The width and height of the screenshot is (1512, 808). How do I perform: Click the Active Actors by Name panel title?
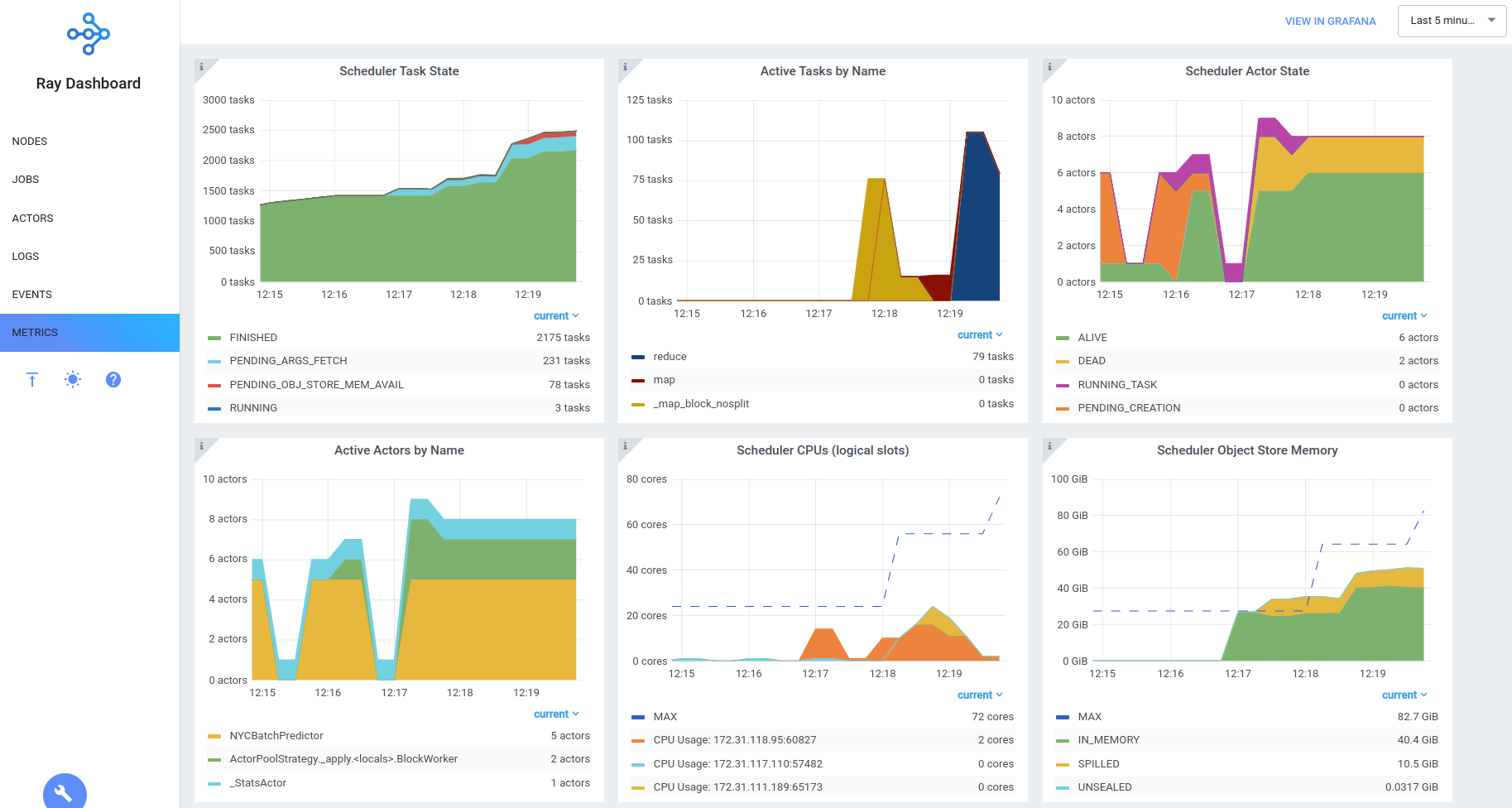399,450
